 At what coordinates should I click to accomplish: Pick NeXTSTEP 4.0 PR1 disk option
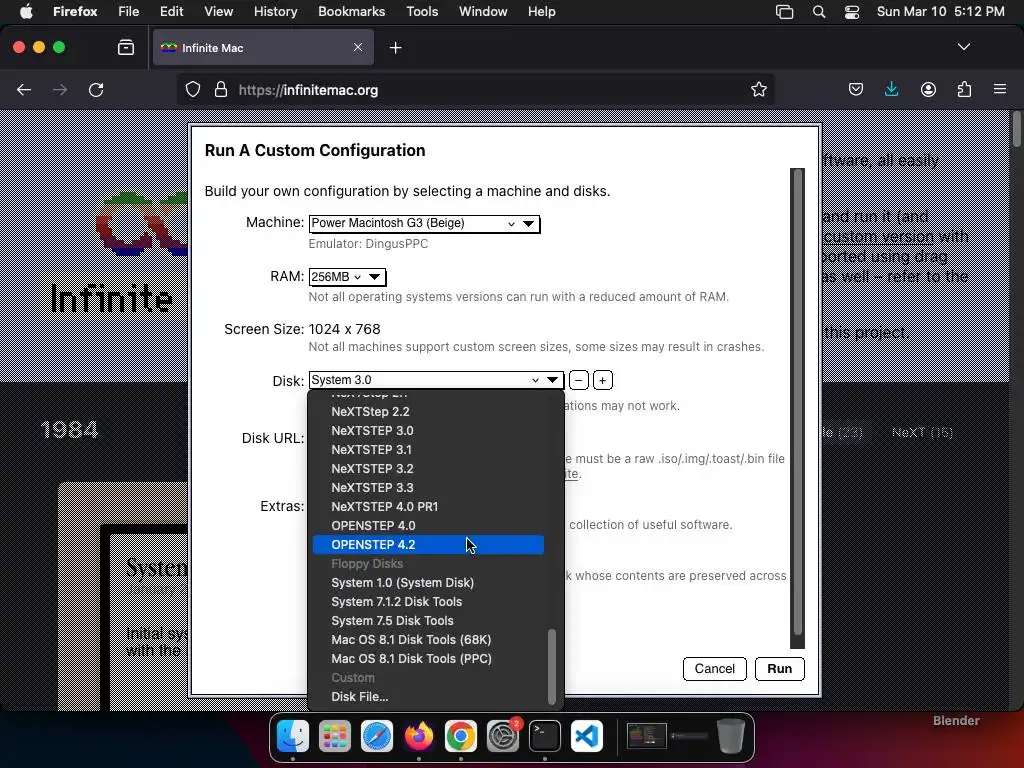[428, 506]
